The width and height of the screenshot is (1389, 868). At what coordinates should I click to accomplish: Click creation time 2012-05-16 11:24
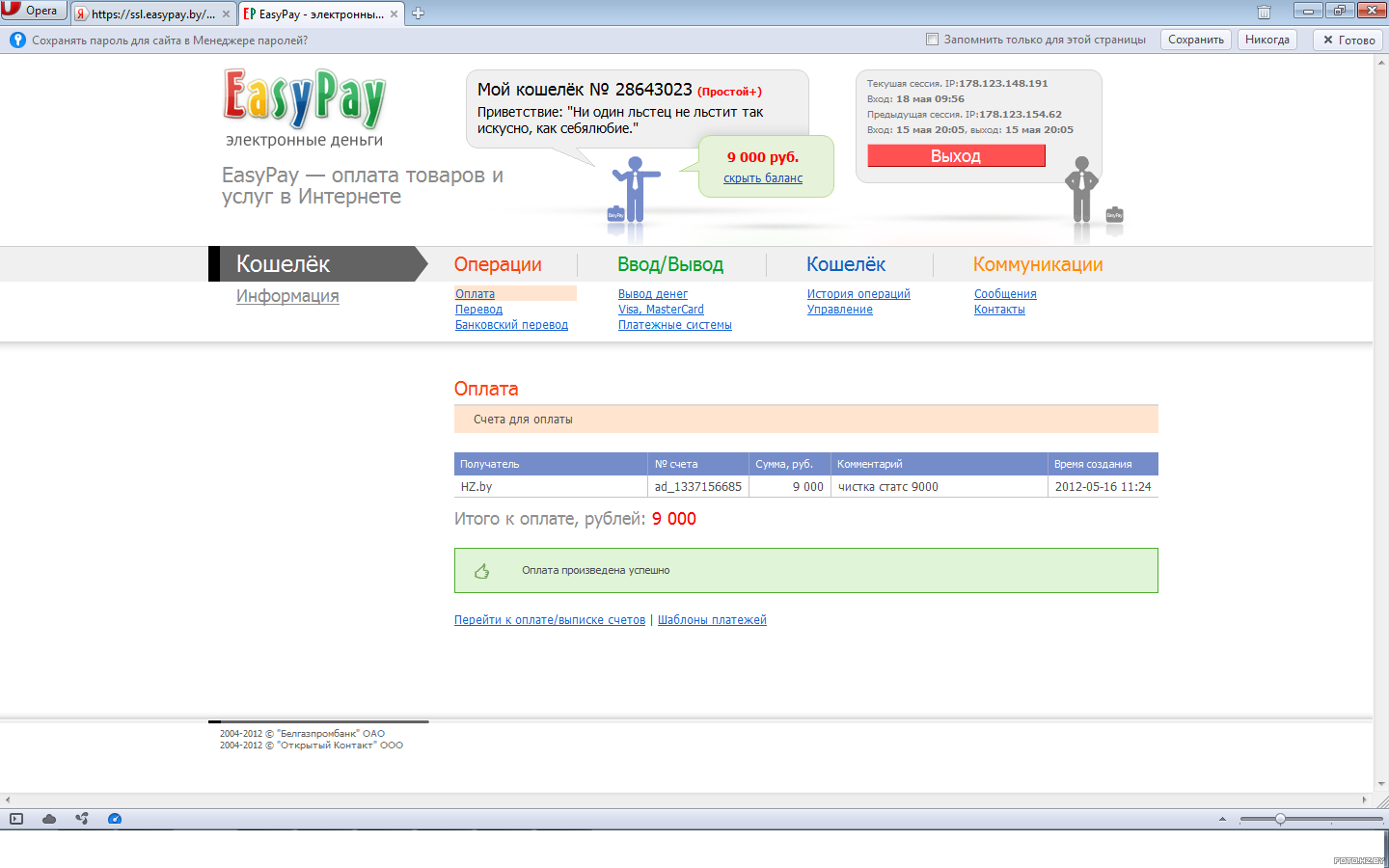coord(1103,487)
